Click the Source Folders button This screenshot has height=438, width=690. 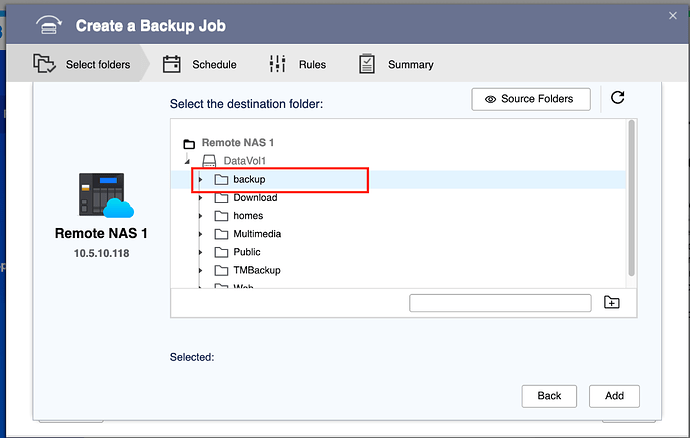(530, 99)
